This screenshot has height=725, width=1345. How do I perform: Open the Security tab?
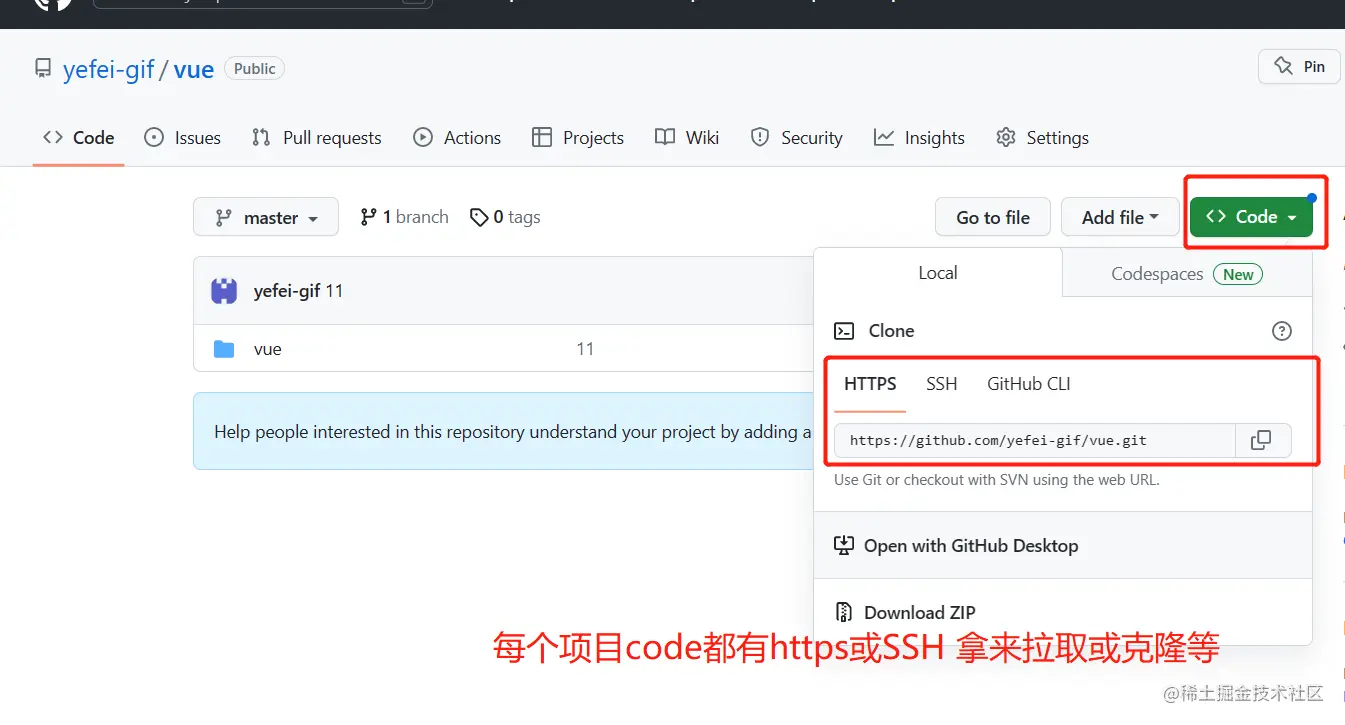click(x=797, y=138)
